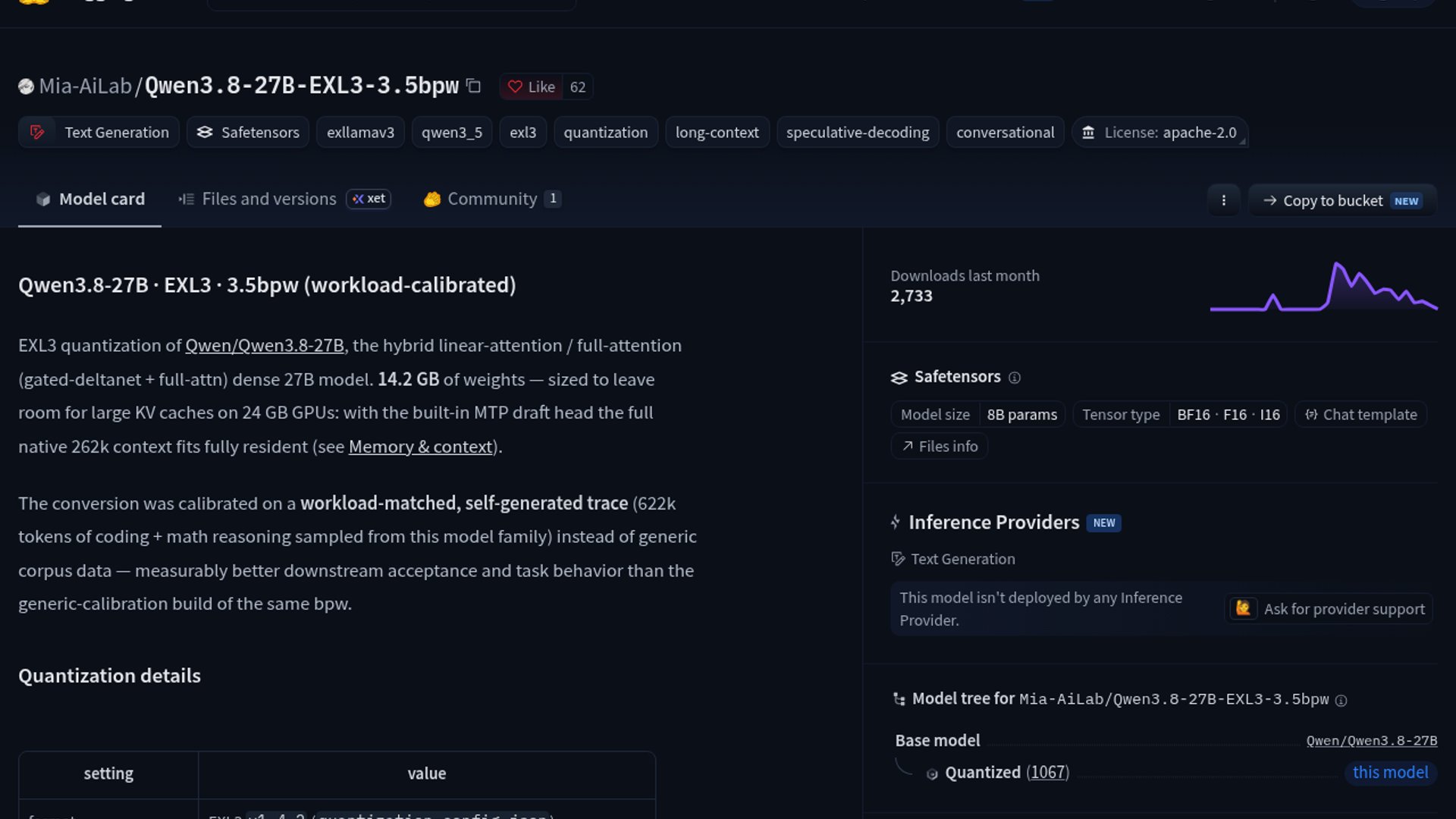Open Mia-AiLab organization avatar
Viewport: 1456px width, 819px height.
click(26, 86)
